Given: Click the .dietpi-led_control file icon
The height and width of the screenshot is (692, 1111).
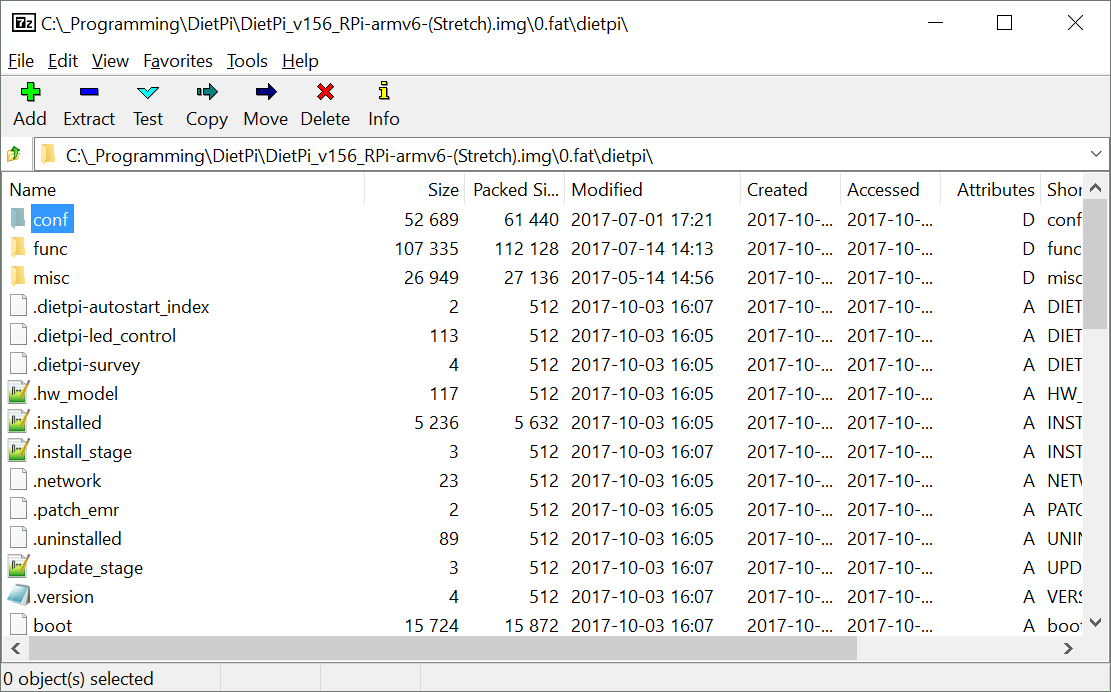Looking at the screenshot, I should (x=18, y=335).
